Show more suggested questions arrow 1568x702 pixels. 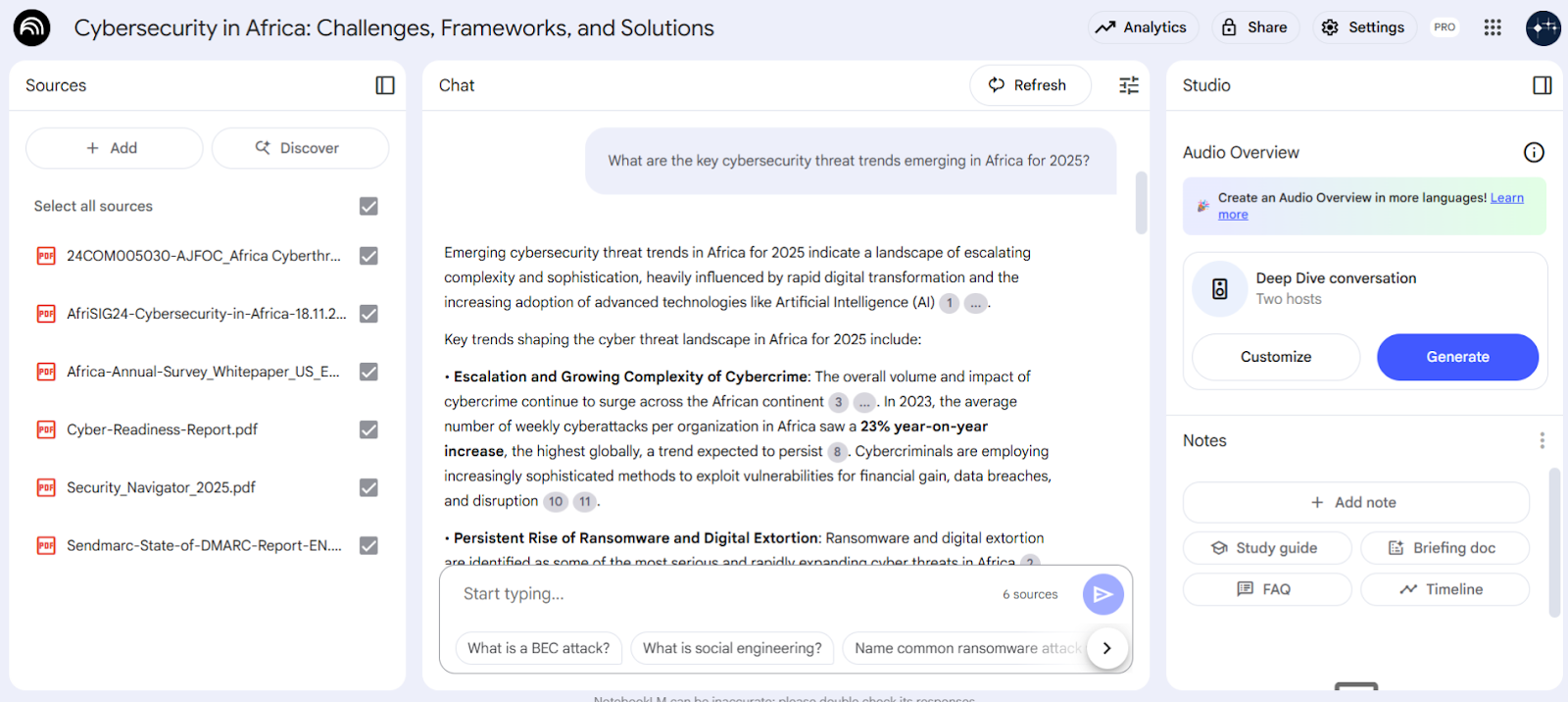click(1107, 648)
